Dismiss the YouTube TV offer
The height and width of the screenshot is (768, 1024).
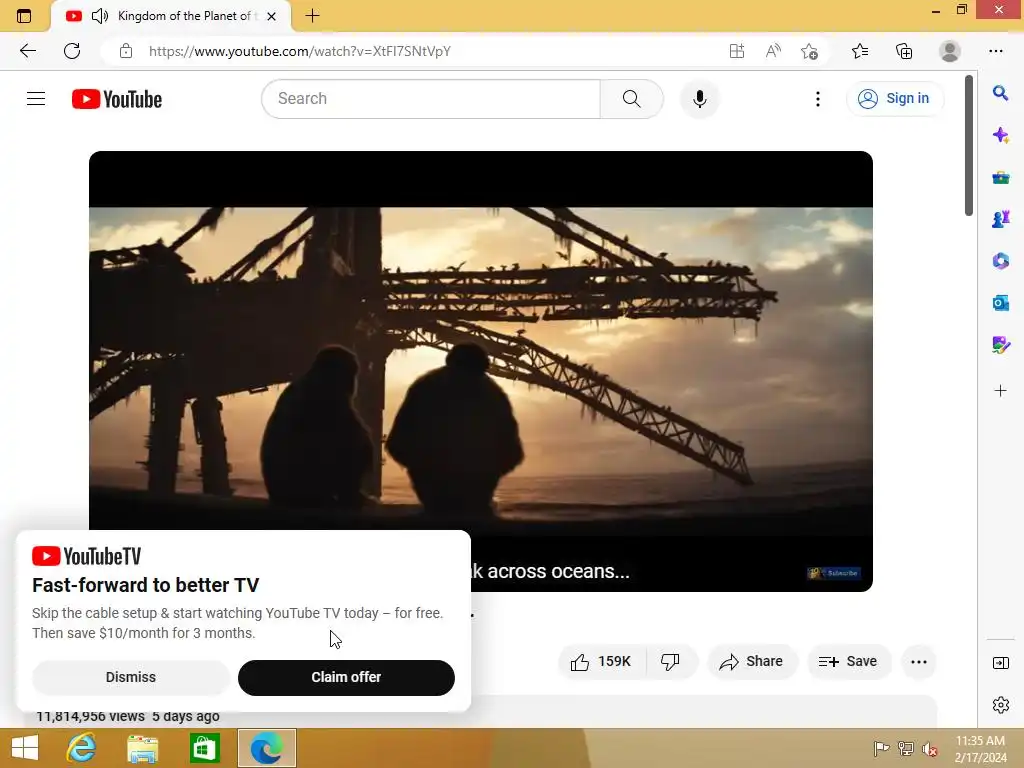tap(131, 677)
